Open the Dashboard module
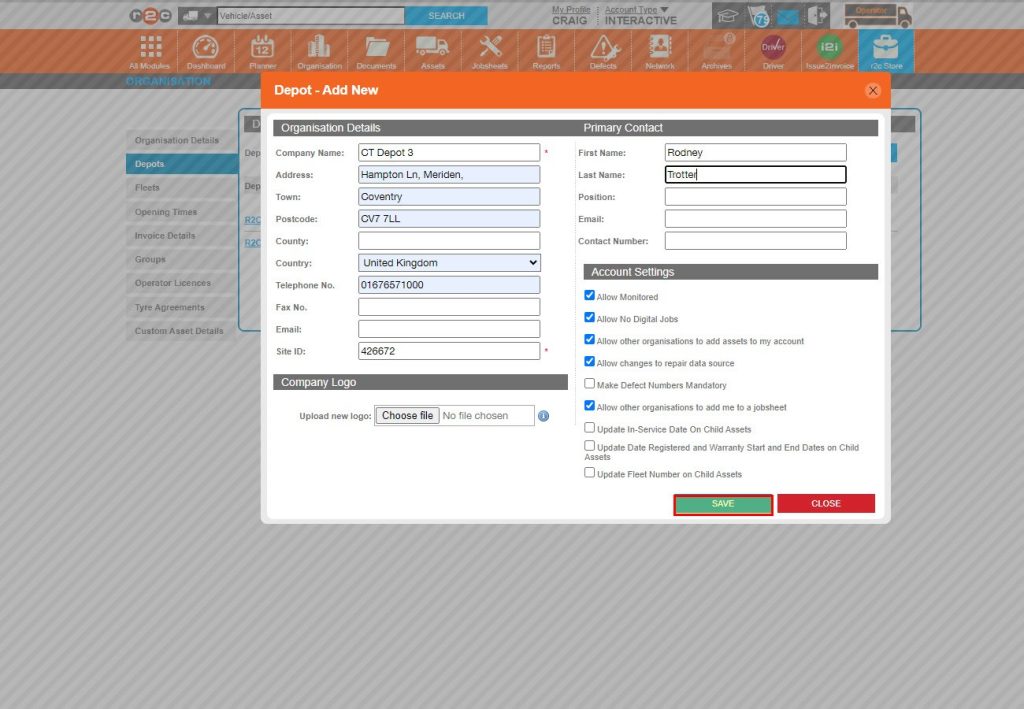This screenshot has height=709, width=1024. point(206,50)
